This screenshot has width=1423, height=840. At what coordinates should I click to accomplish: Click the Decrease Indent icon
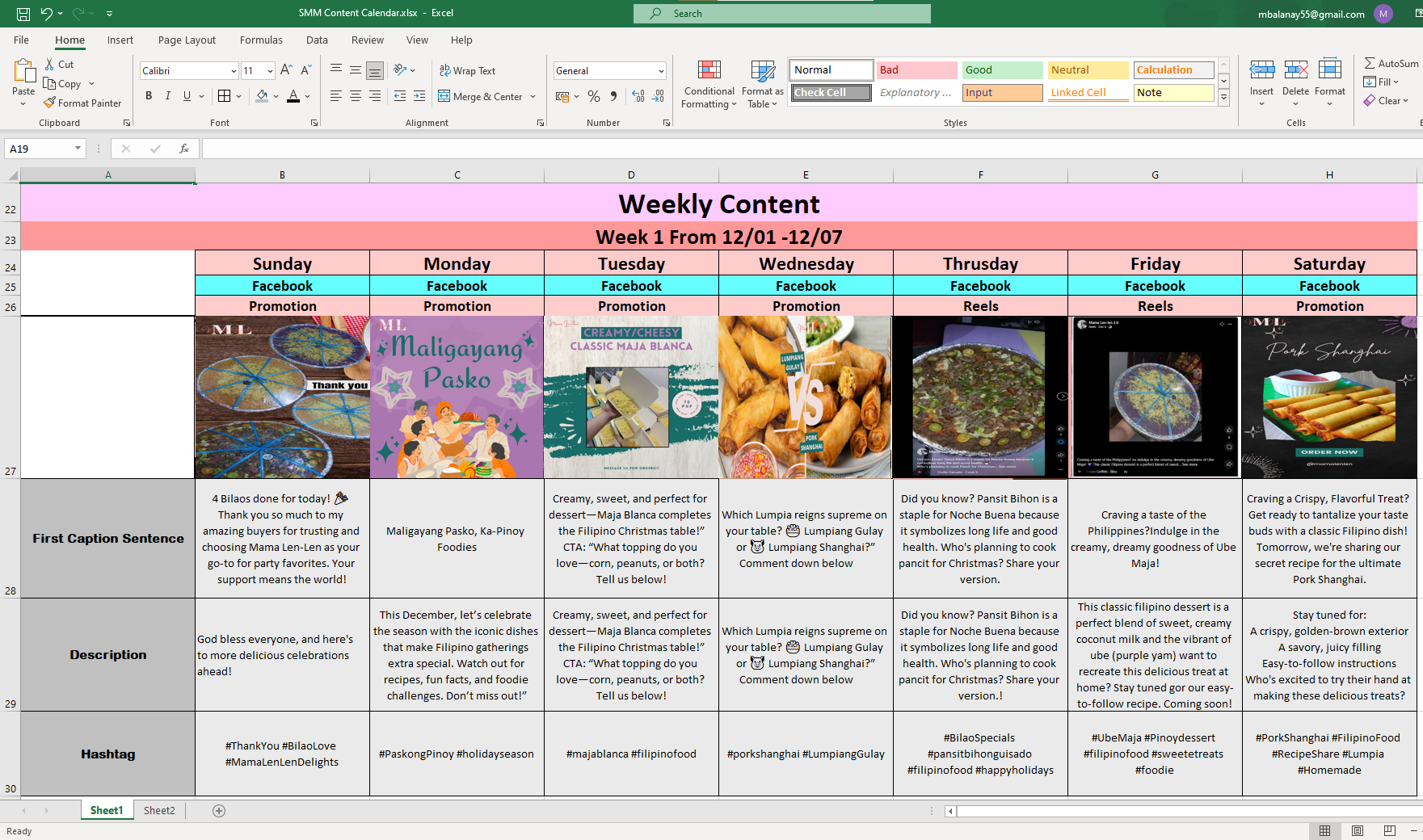click(x=400, y=96)
